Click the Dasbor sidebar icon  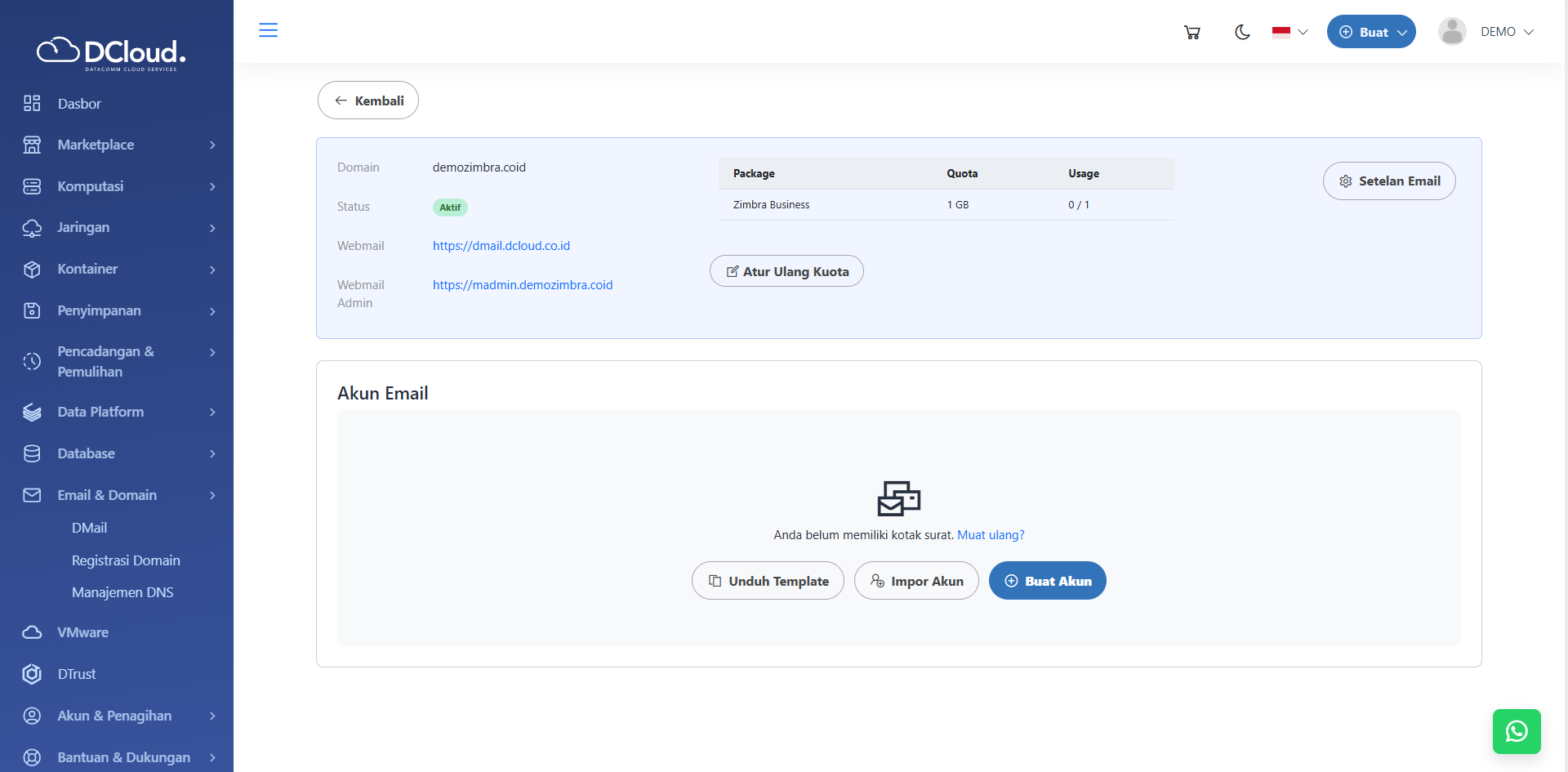[32, 104]
